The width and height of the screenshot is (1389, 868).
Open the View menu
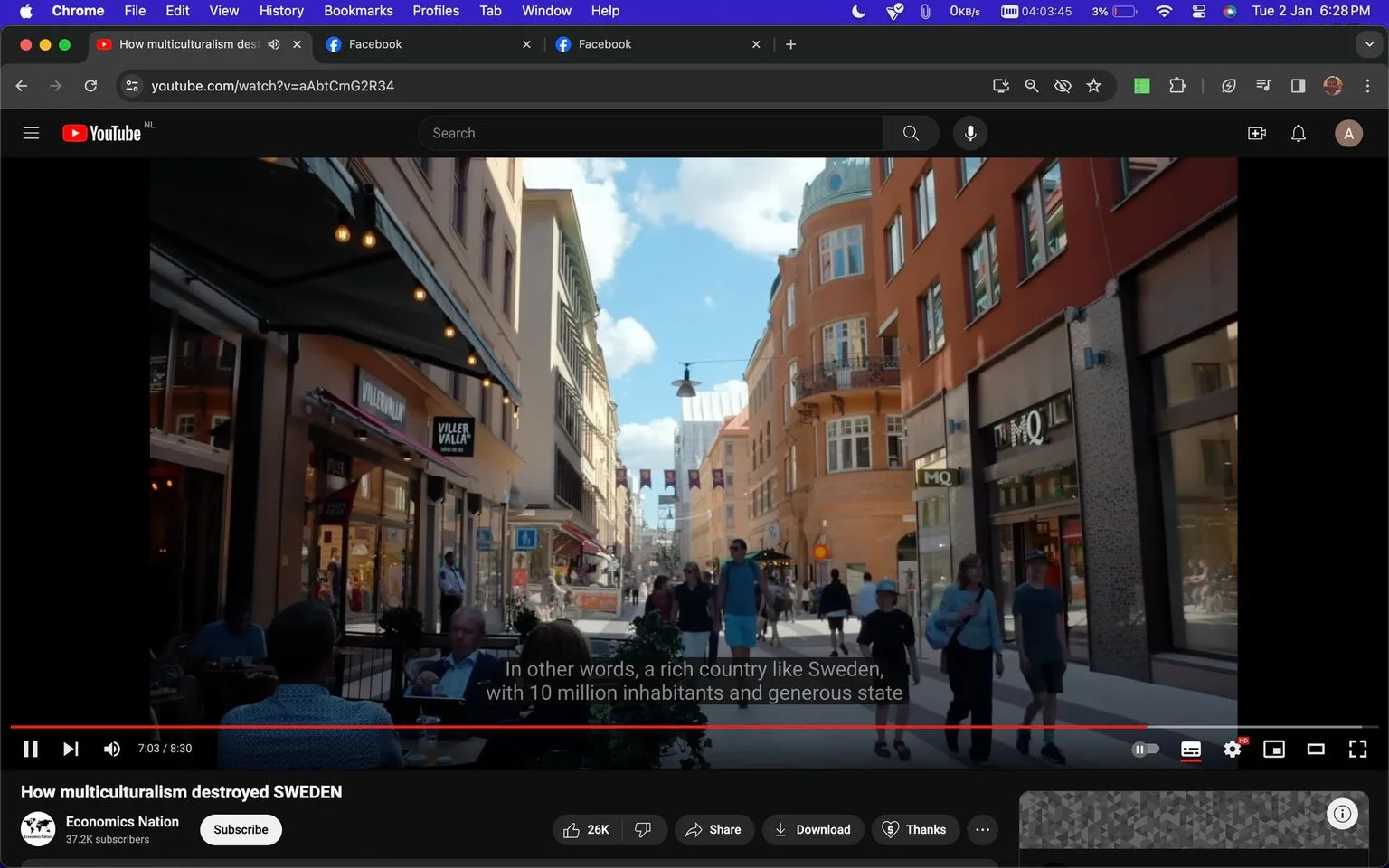point(223,11)
